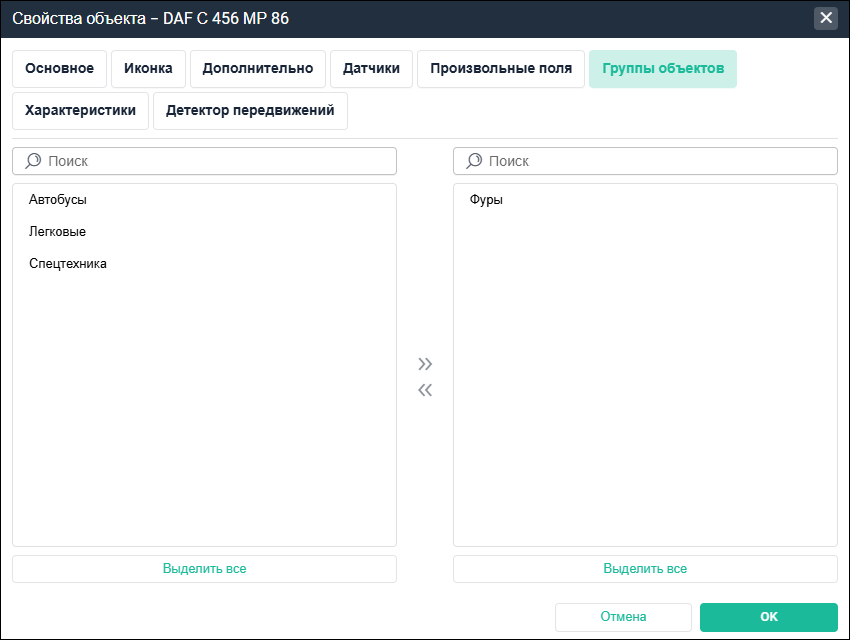Screen dimensions: 850x640
Task: Open the Детектор передвижений tab
Action: (250, 111)
